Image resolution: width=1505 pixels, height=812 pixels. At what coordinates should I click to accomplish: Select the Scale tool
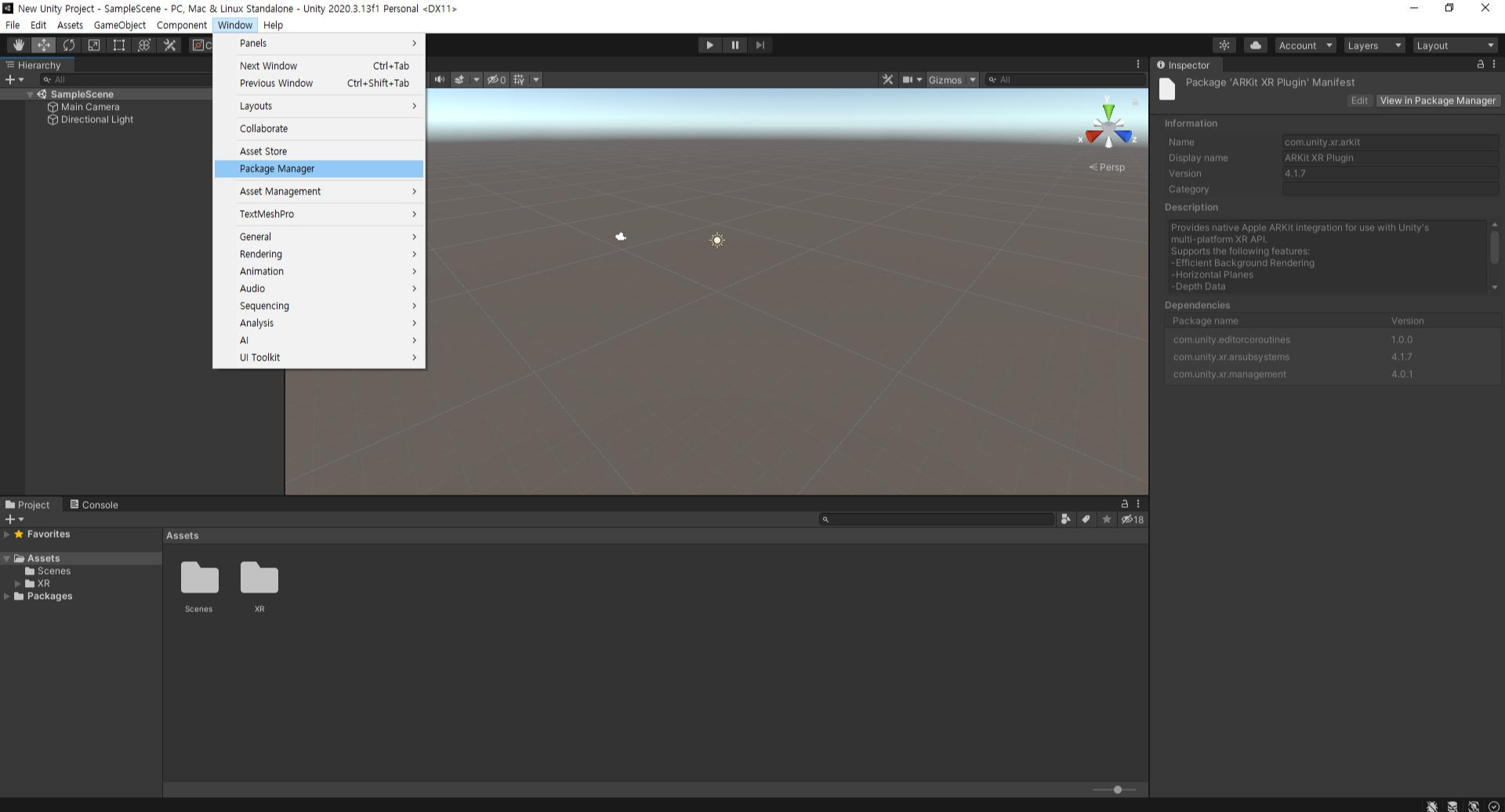click(94, 45)
